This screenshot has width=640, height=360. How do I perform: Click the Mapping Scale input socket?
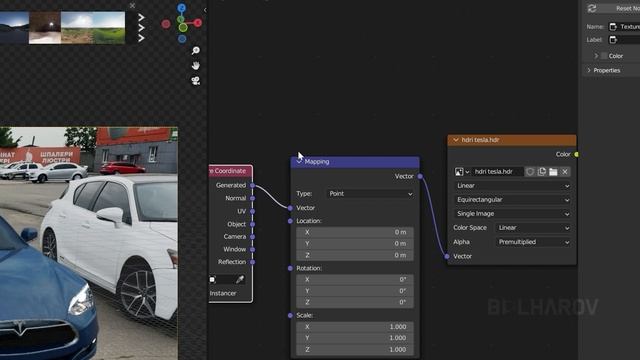coord(290,316)
